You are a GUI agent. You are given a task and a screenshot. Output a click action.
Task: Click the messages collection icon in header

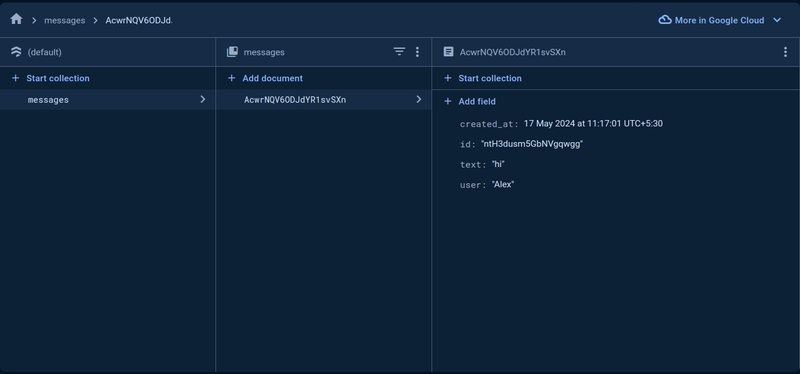232,52
